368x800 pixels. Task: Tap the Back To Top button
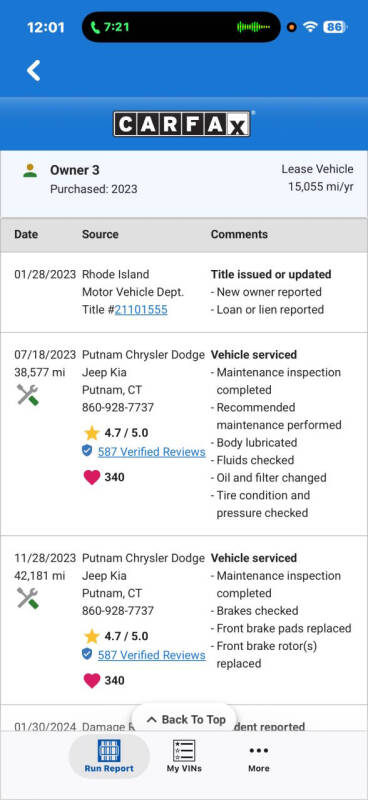click(185, 719)
